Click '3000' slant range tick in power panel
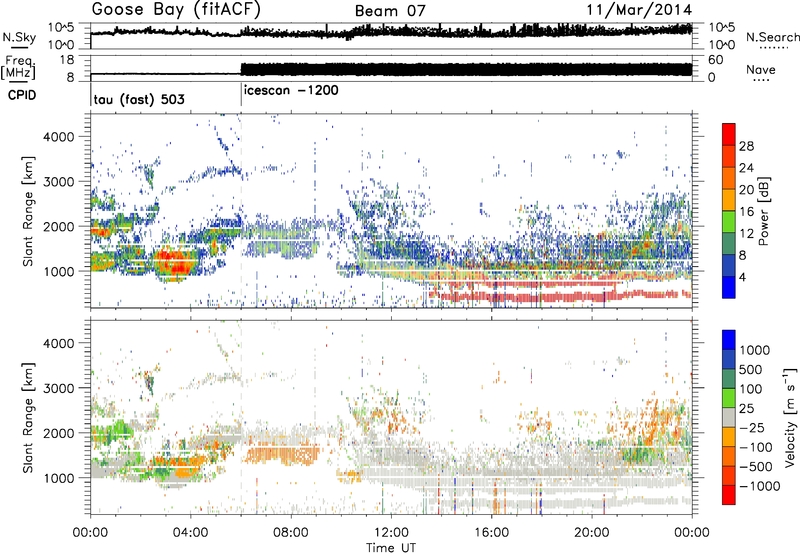Image resolution: width=800 pixels, height=554 pixels. coord(59,182)
